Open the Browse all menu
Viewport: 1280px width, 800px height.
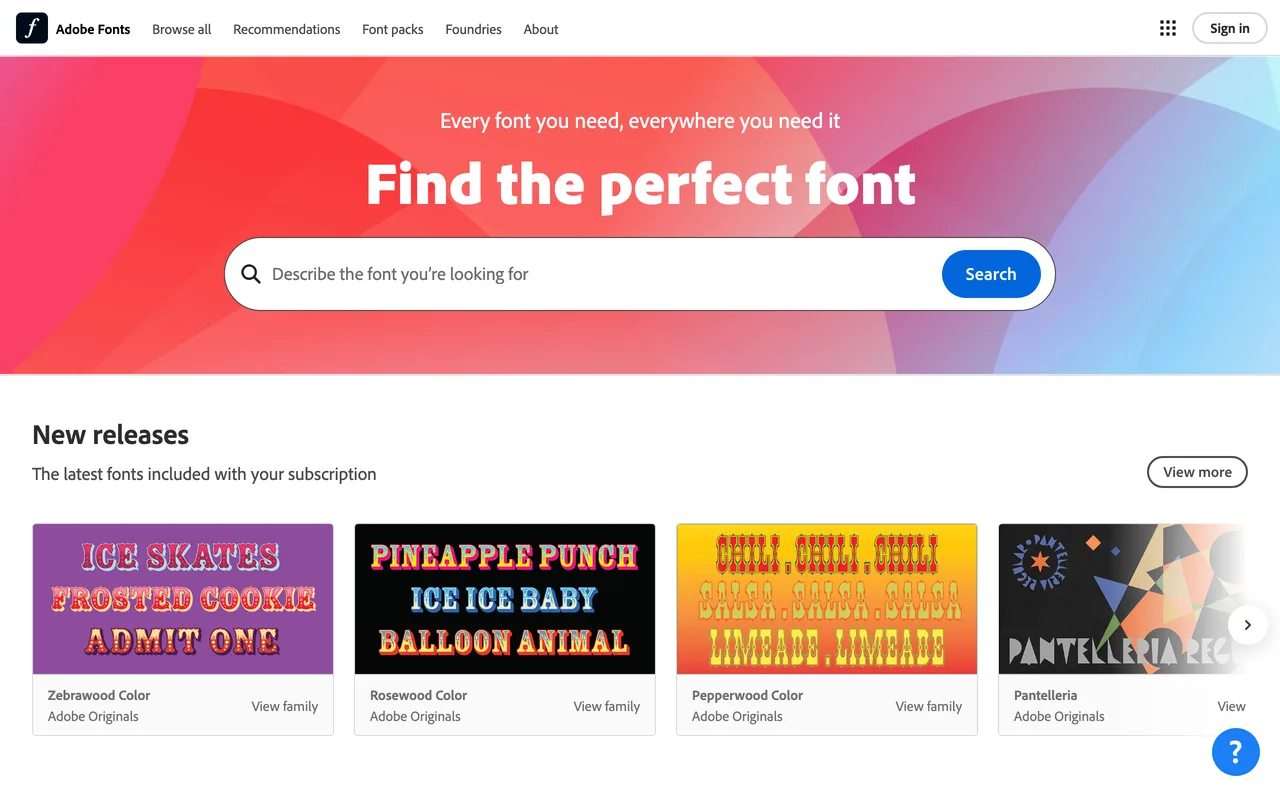point(181,29)
